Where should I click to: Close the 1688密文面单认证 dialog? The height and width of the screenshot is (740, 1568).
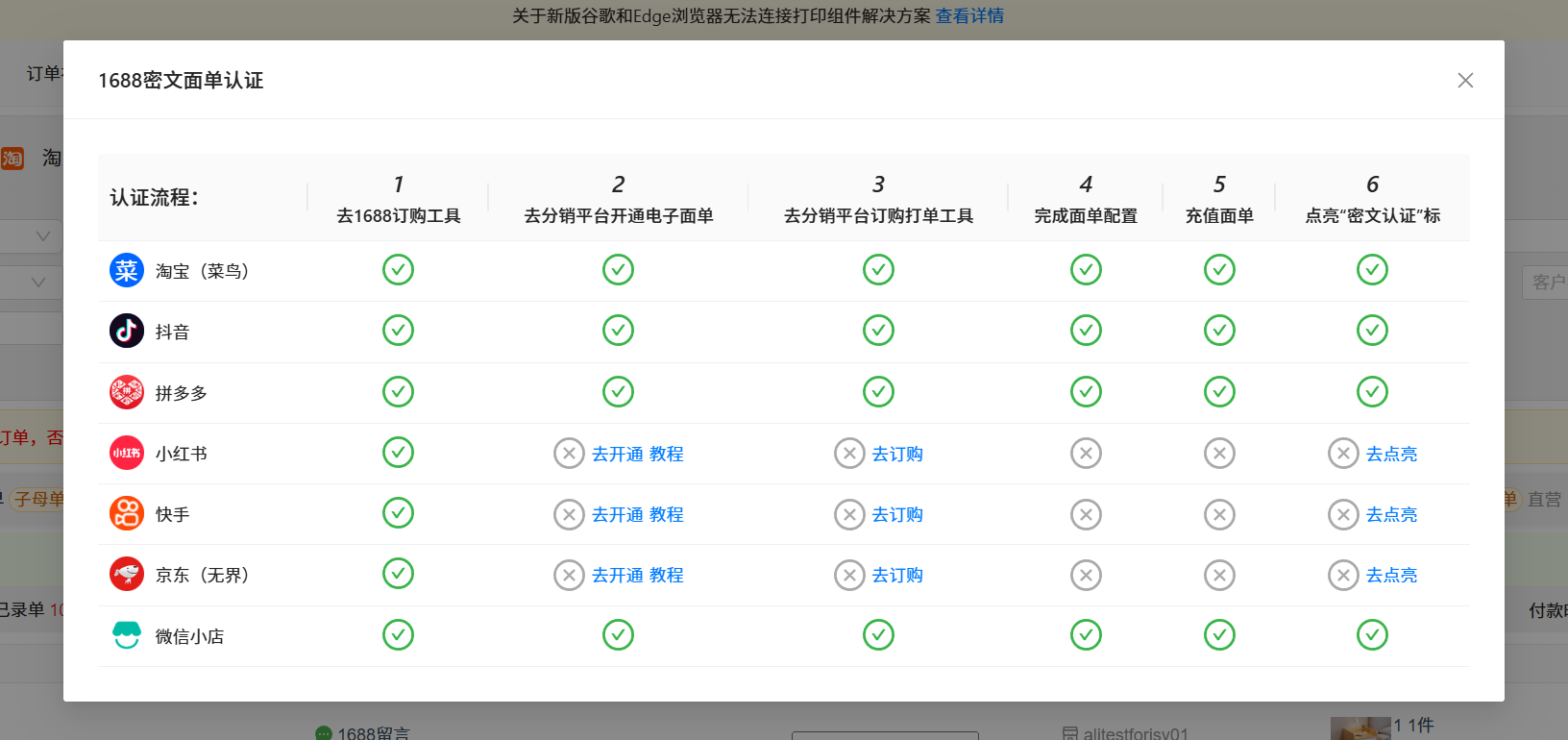pyautogui.click(x=1464, y=81)
